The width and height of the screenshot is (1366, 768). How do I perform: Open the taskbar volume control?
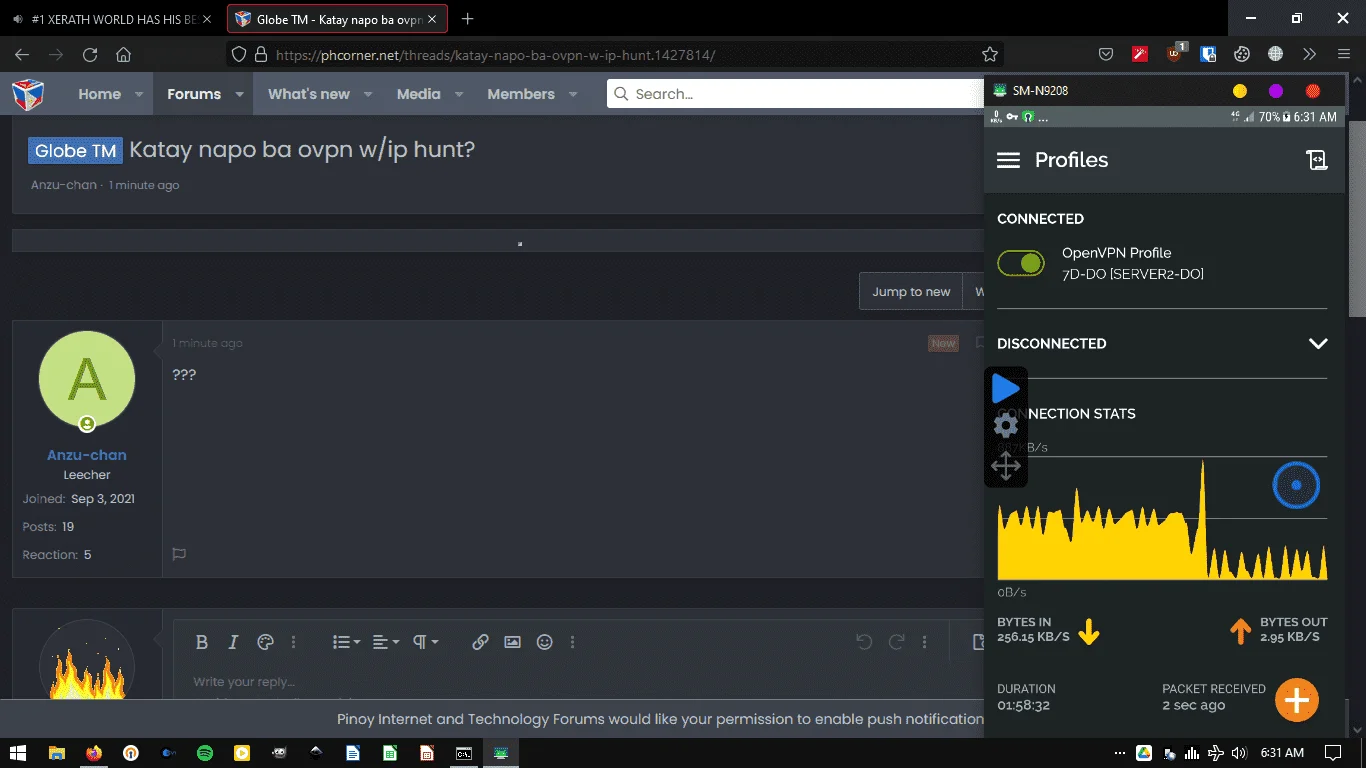click(x=1239, y=753)
